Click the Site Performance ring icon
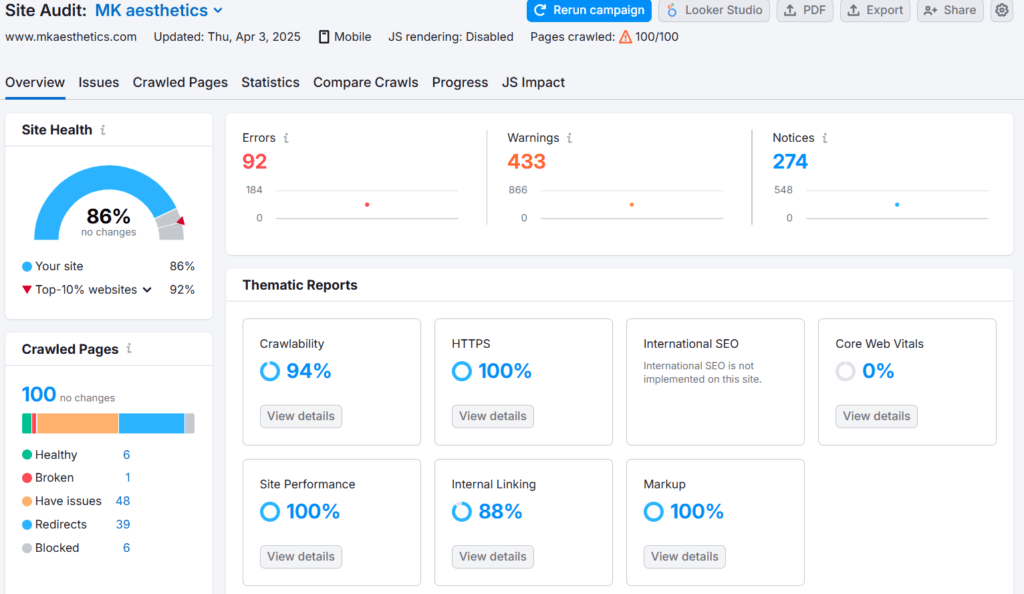This screenshot has width=1024, height=594. coord(270,511)
